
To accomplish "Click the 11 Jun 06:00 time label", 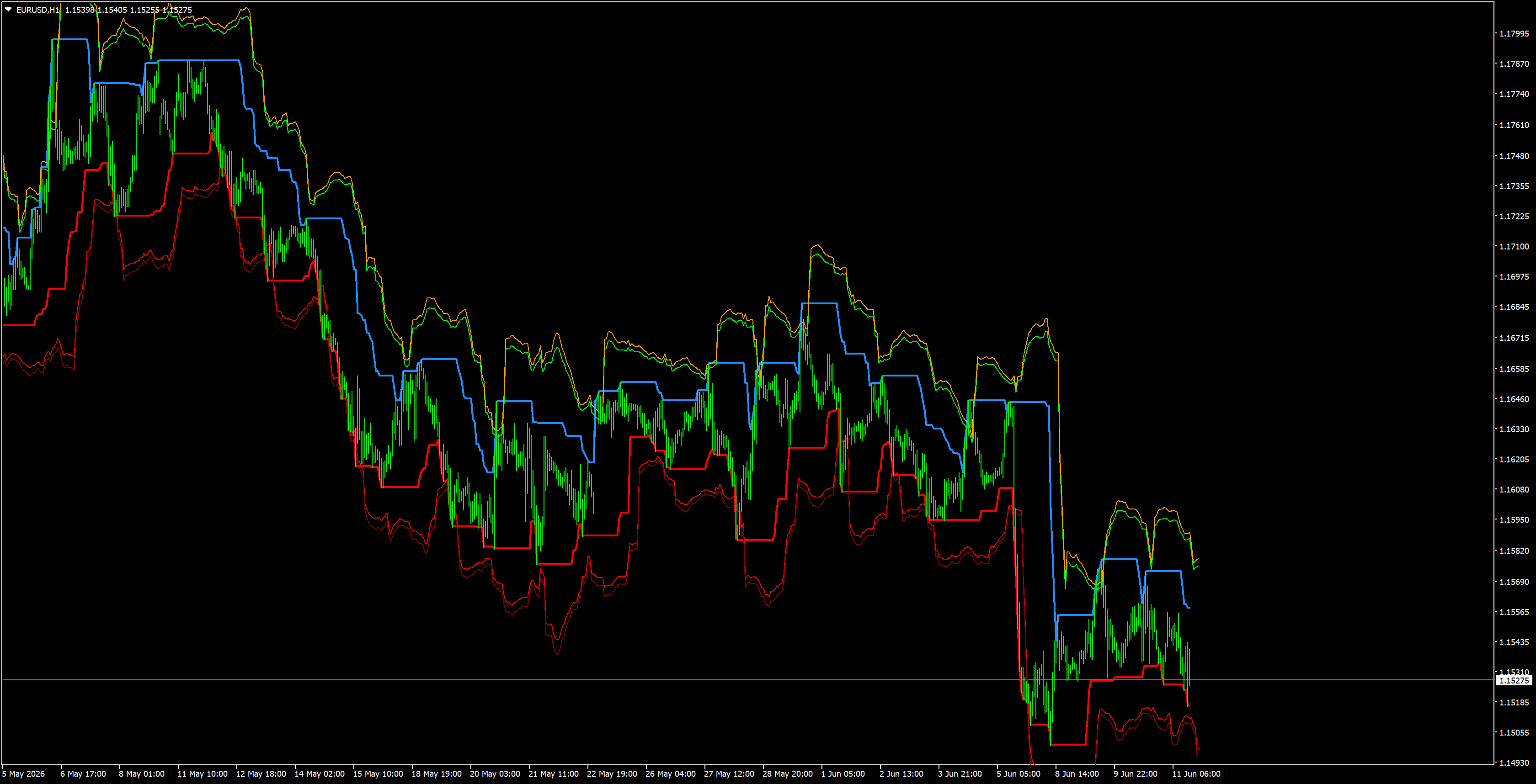I will (1196, 774).
